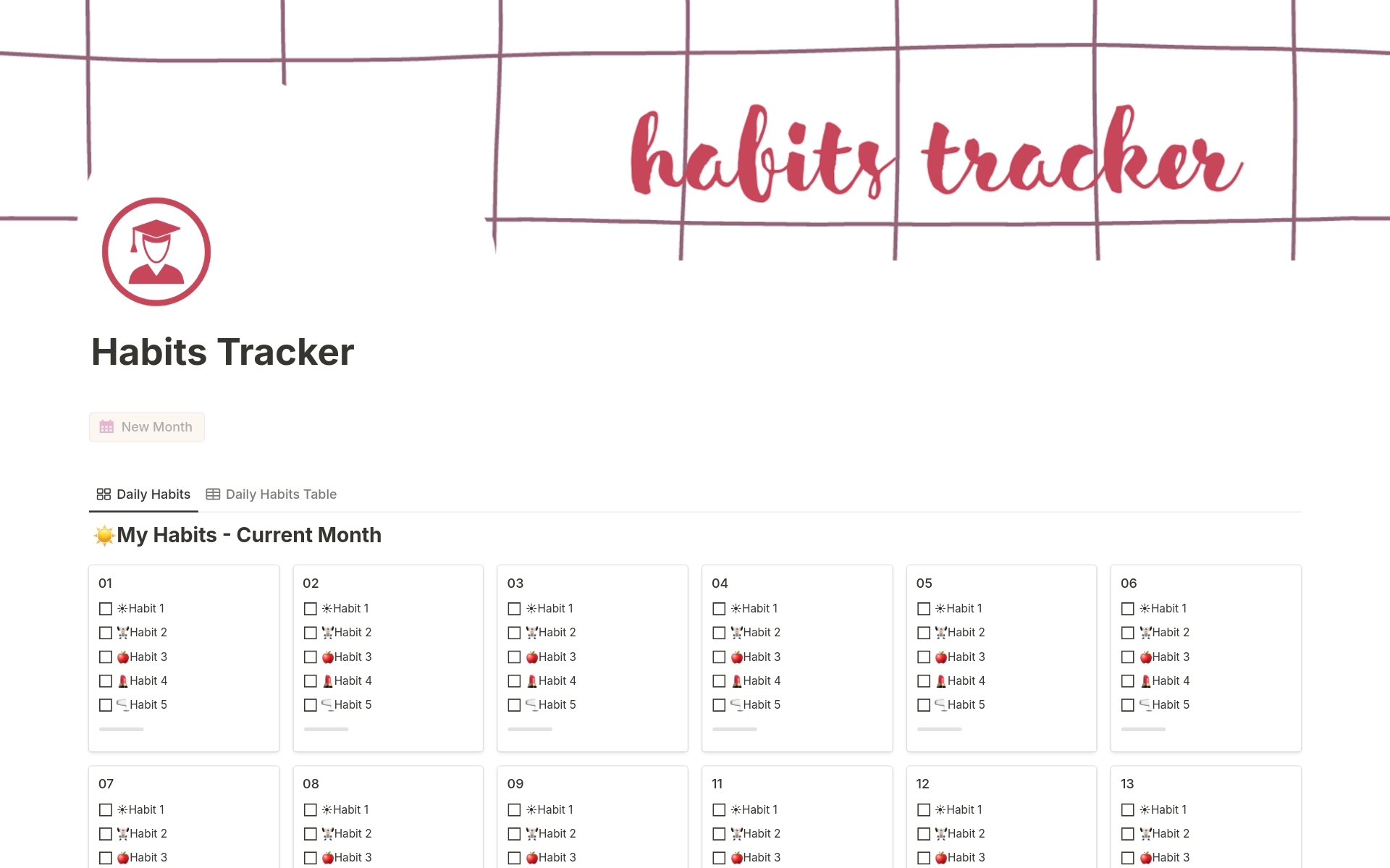Toggle checkbox for Habit 2 on day 05
Screen dimensions: 1390x868
click(922, 632)
